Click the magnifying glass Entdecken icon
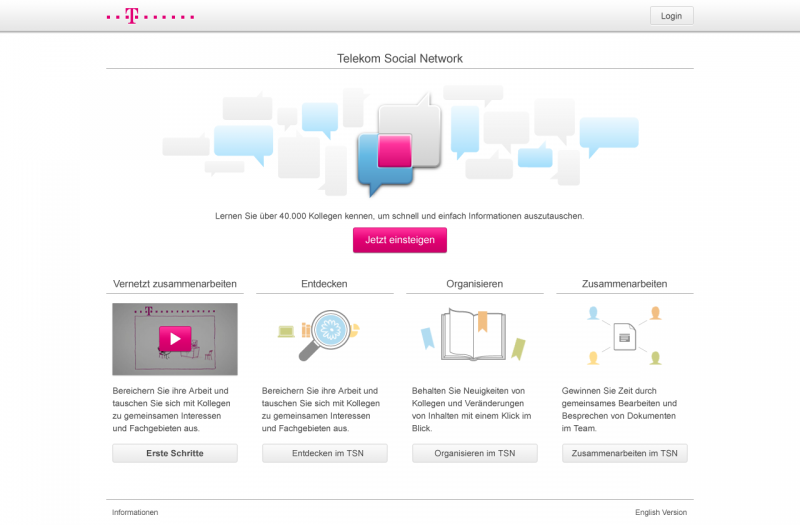800x525 pixels. [x=323, y=335]
